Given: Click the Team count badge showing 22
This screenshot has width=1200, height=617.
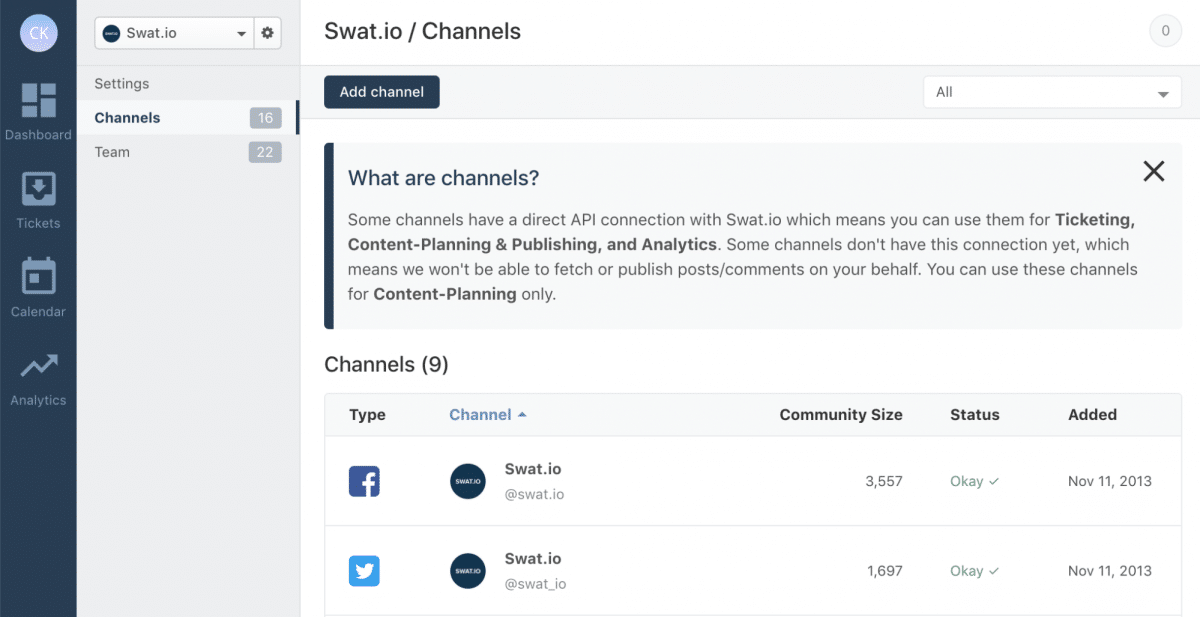Looking at the screenshot, I should coord(265,152).
